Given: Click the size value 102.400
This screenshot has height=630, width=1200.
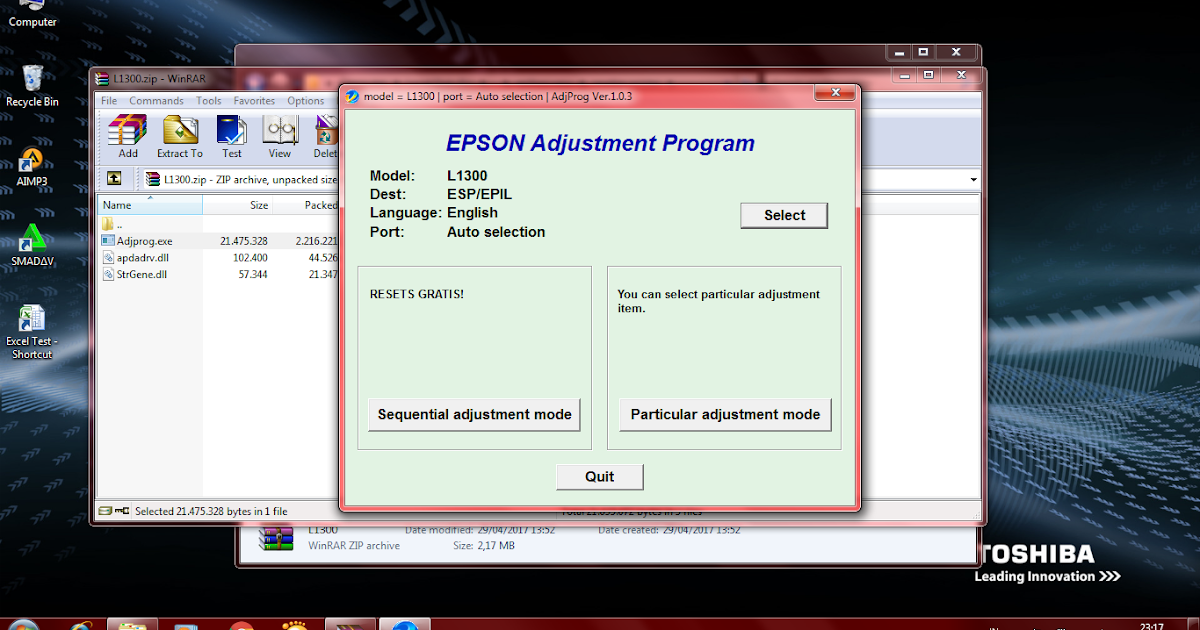Looking at the screenshot, I should [x=250, y=257].
